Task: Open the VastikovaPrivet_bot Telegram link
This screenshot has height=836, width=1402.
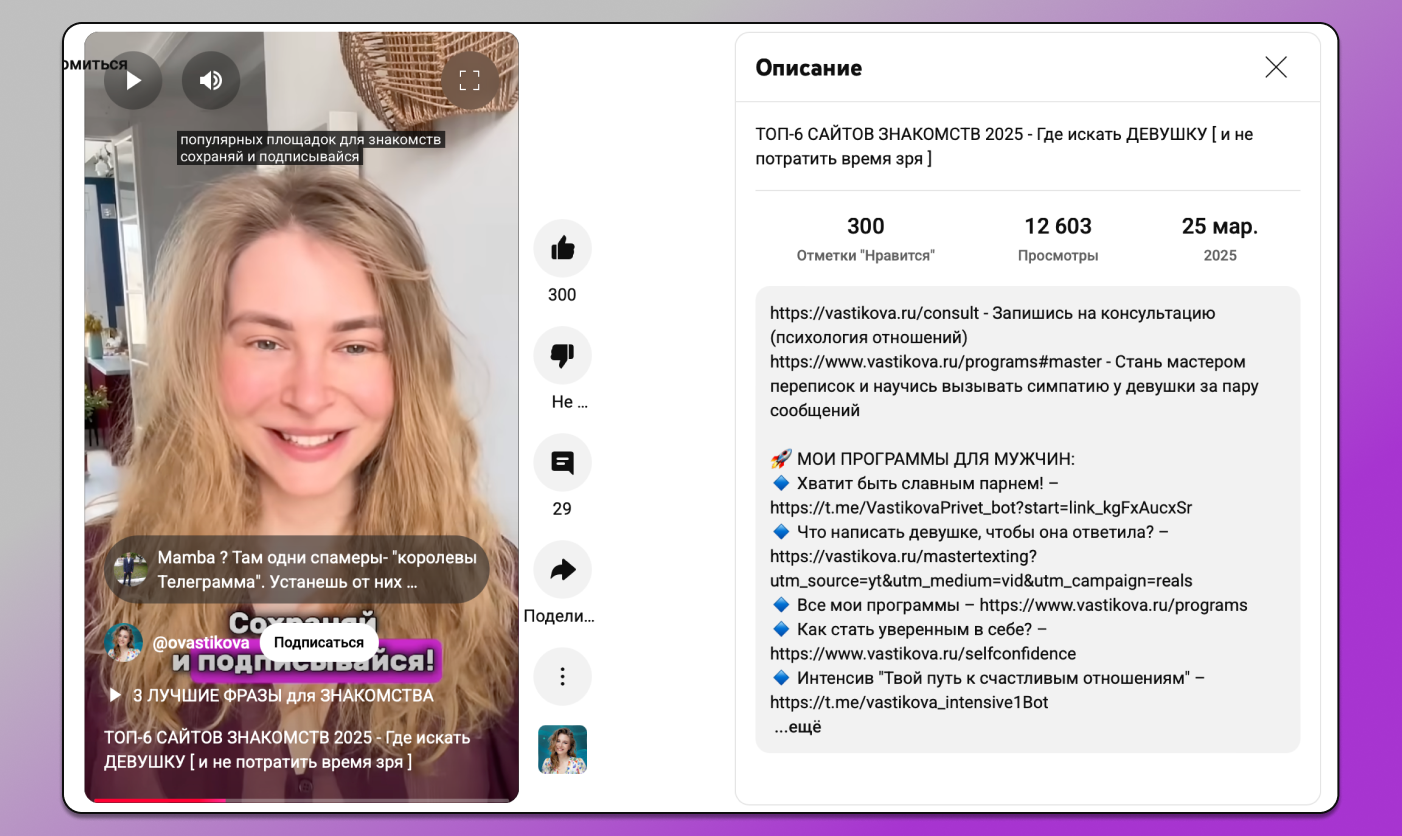Action: tap(980, 508)
